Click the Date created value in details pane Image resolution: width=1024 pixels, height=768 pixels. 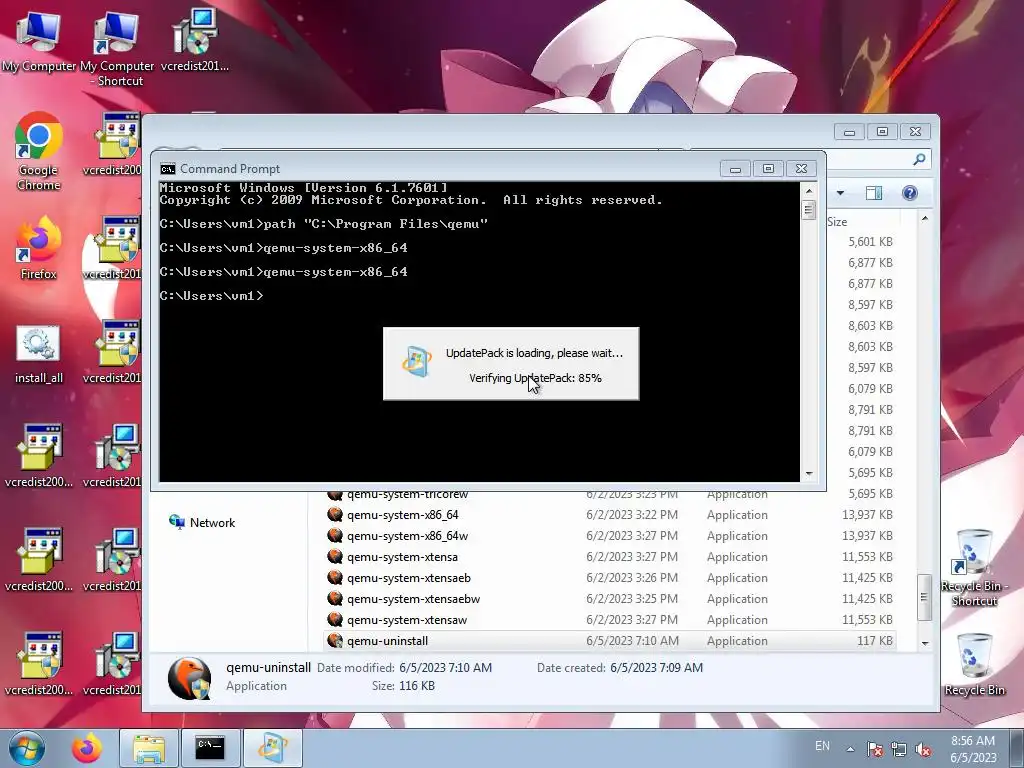[656, 667]
